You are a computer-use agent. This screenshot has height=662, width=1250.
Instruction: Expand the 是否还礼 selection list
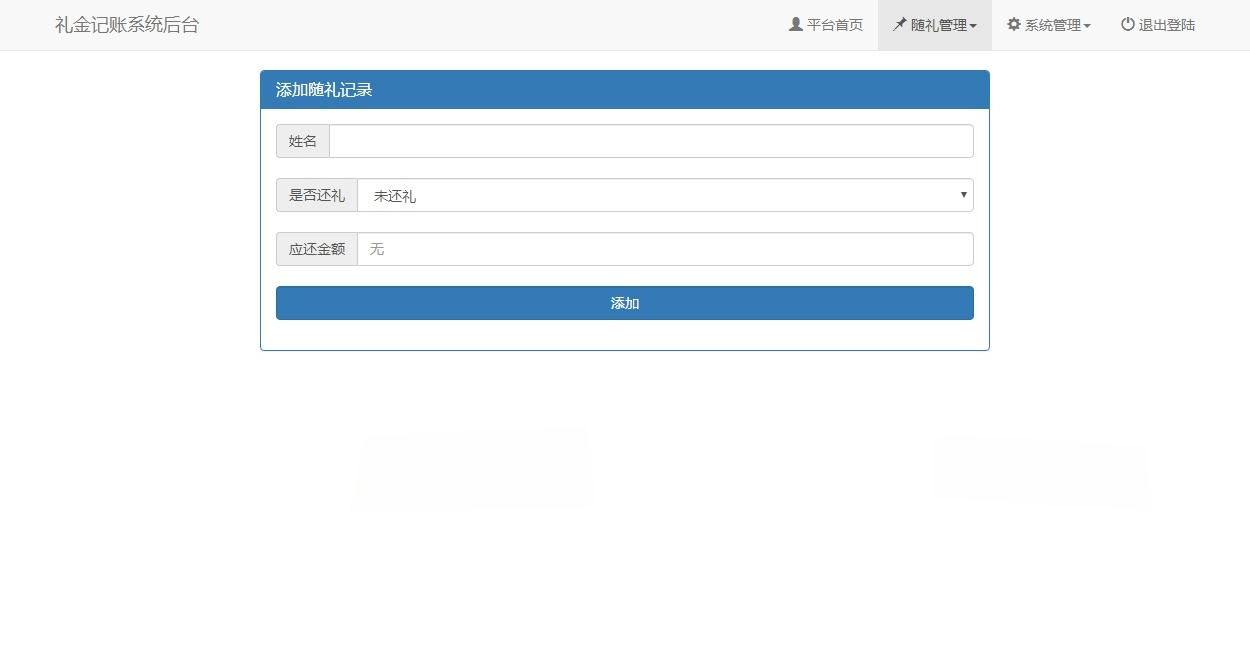(665, 194)
